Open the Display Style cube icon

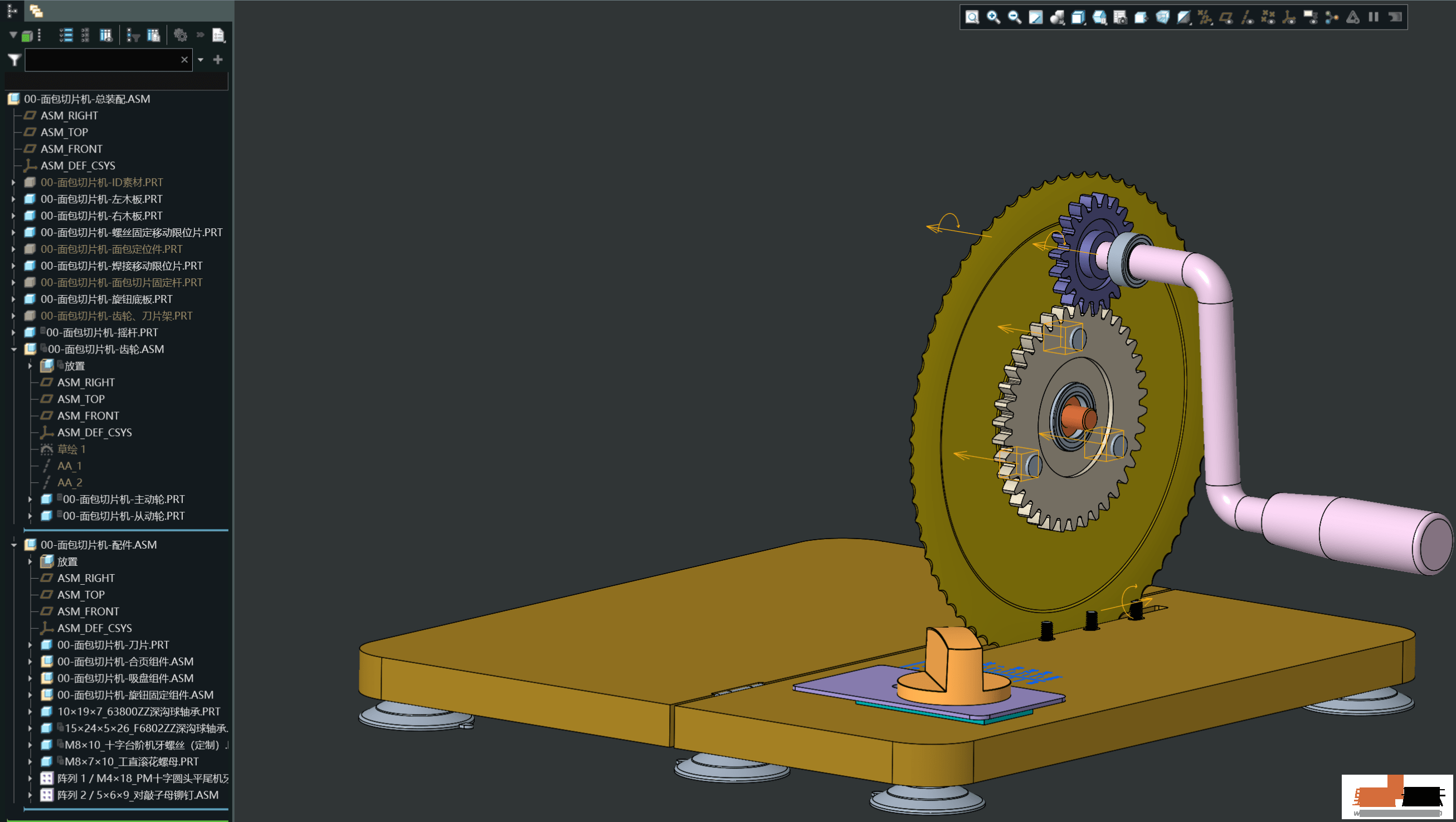(x=1078, y=17)
